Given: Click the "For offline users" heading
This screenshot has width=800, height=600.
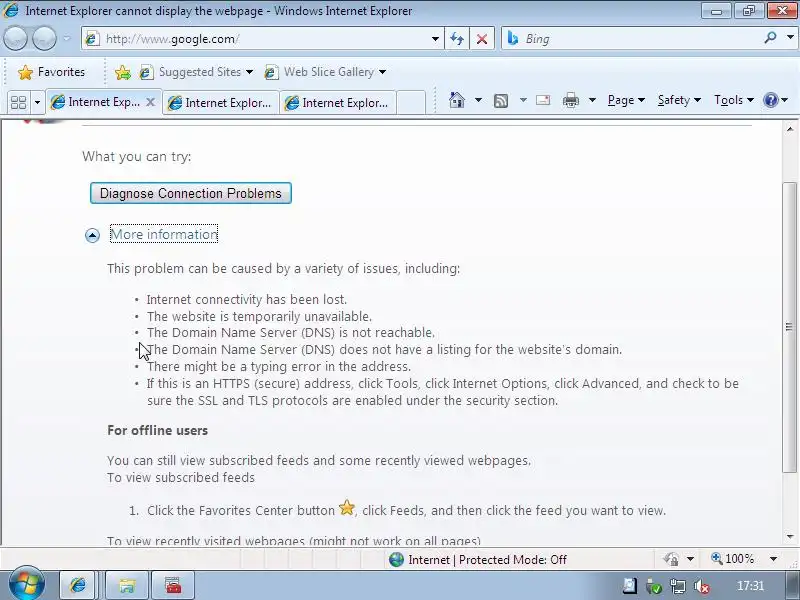Looking at the screenshot, I should [157, 430].
